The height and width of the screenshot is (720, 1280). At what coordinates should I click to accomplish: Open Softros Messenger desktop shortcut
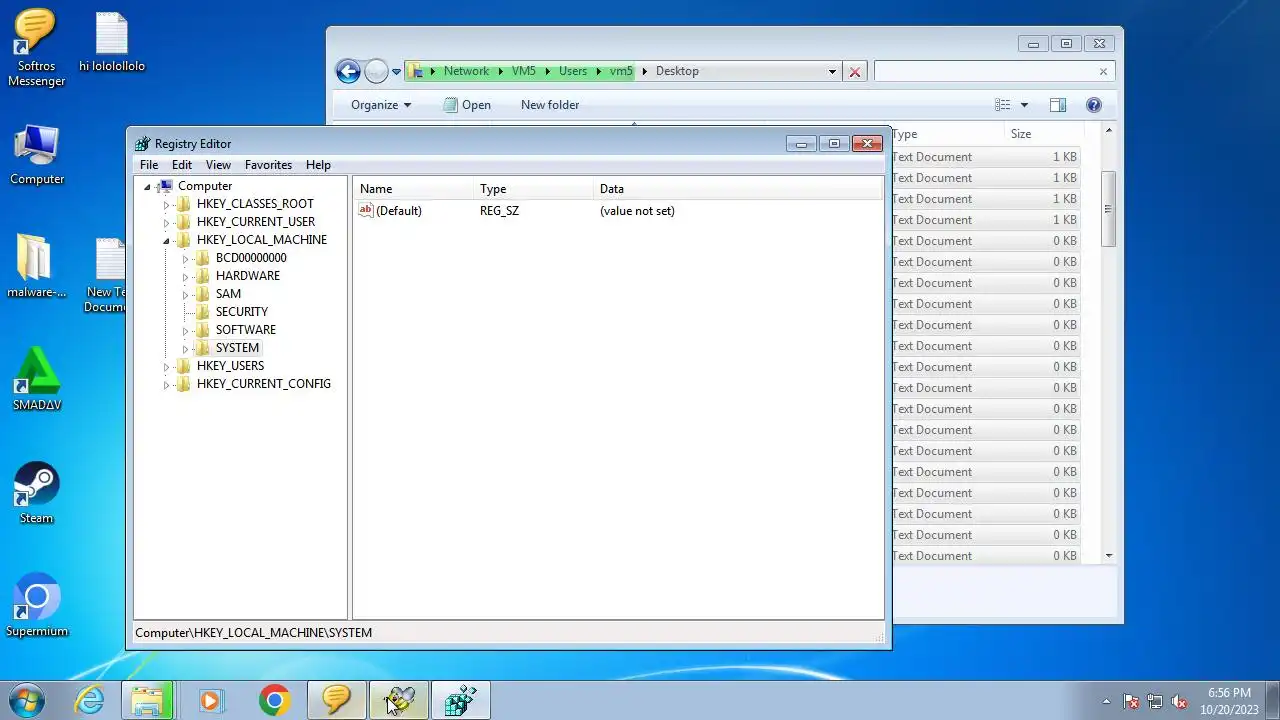click(36, 49)
